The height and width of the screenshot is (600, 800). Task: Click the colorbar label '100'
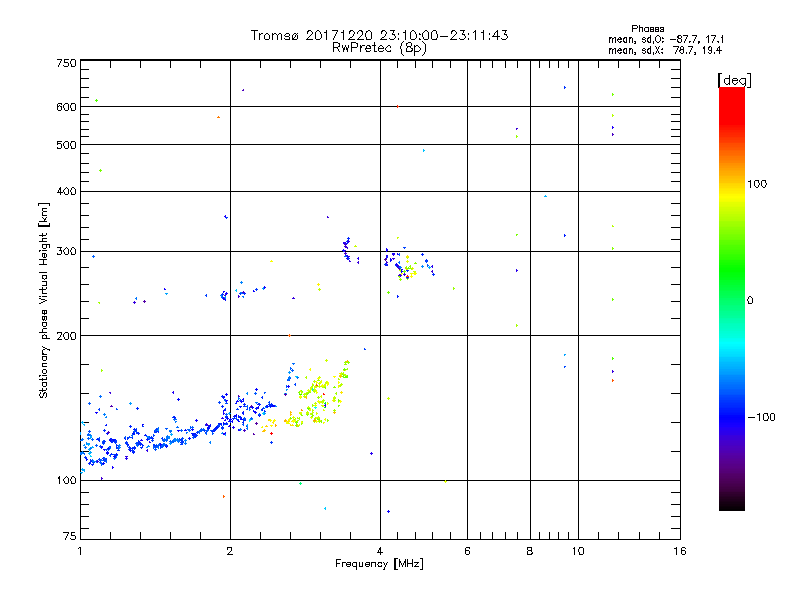[757, 184]
